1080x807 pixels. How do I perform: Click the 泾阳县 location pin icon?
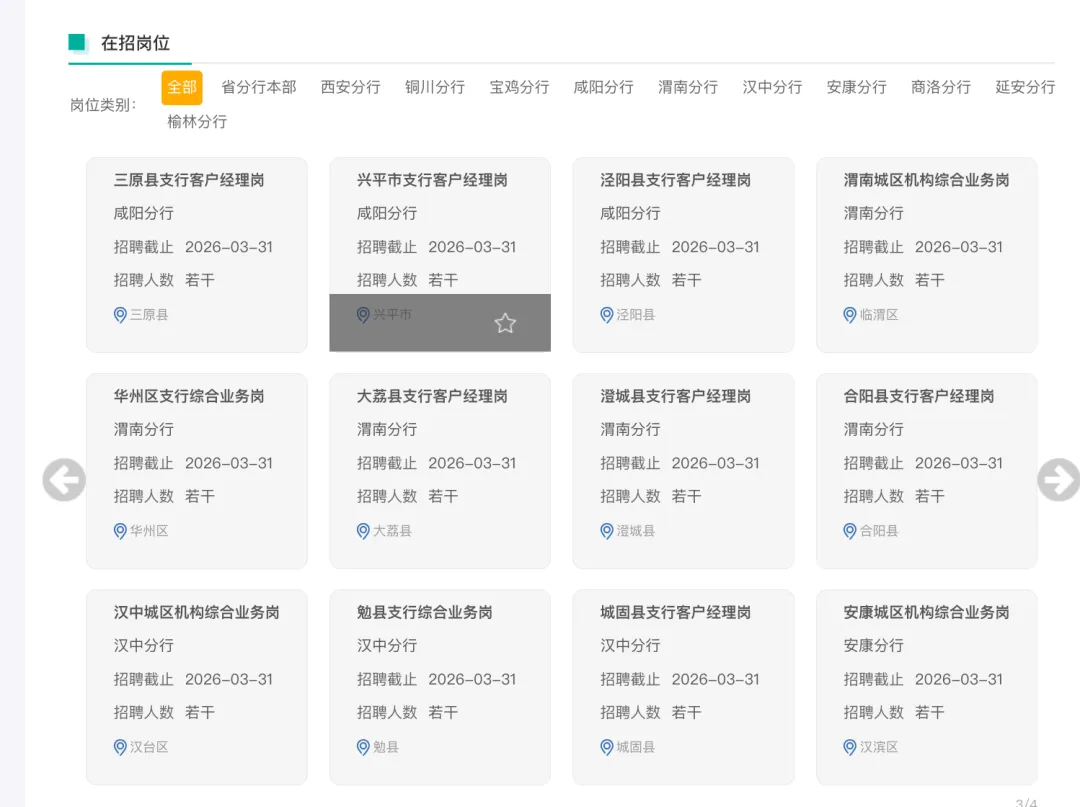coord(606,315)
